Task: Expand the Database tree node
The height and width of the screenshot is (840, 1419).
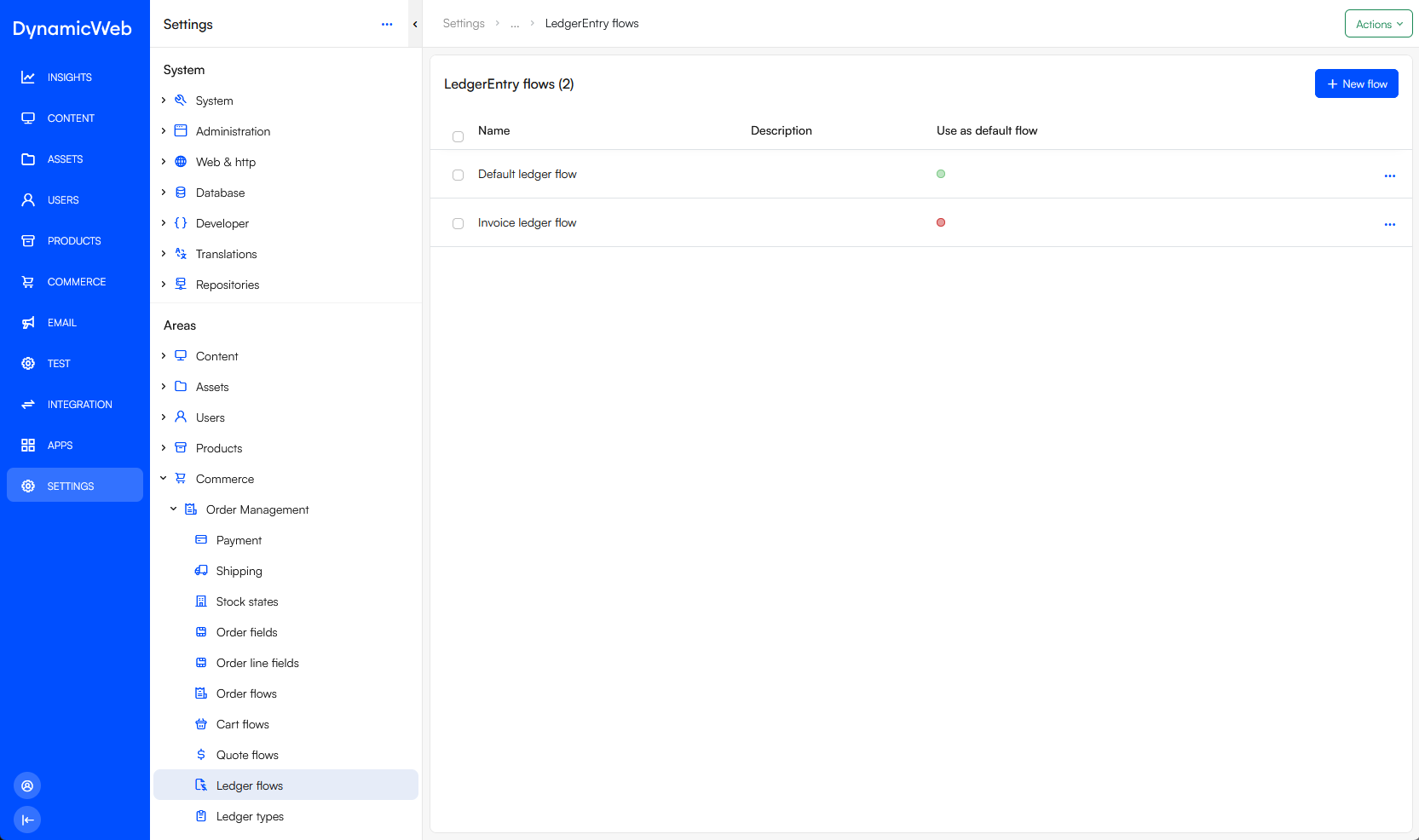Action: click(164, 193)
